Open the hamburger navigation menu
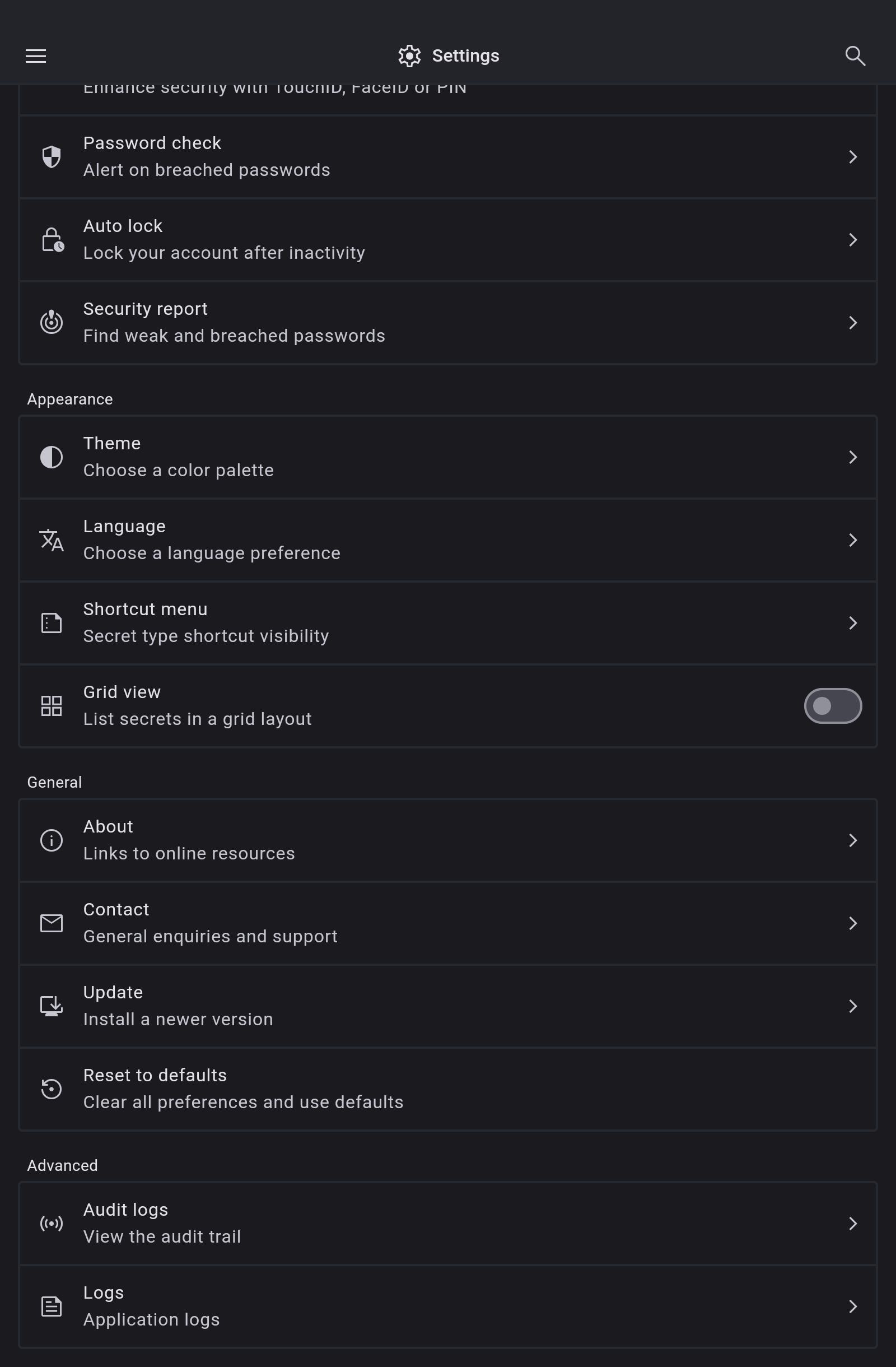Screen dimensions: 896x1367 [x=36, y=55]
